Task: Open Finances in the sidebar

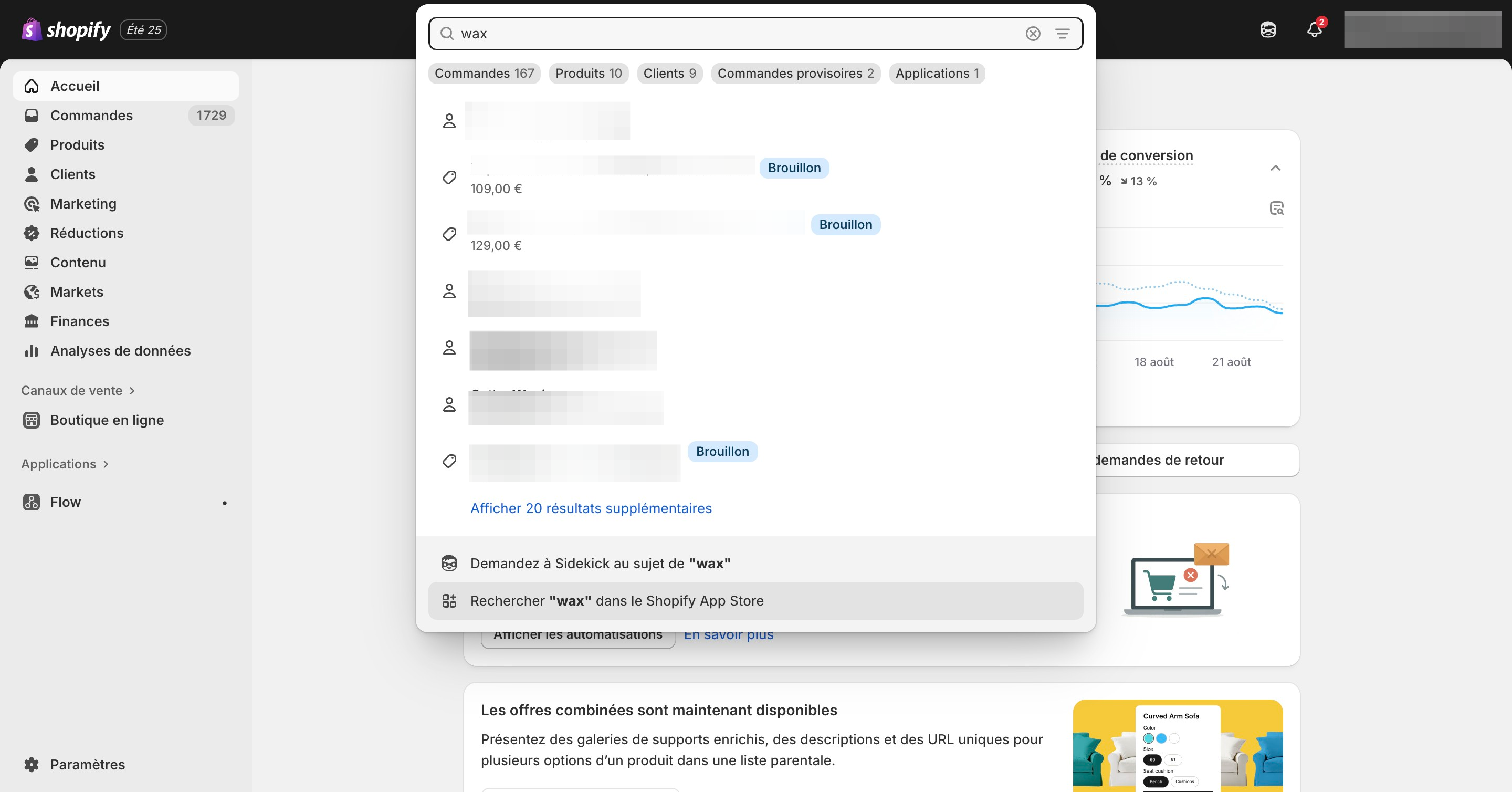Action: (x=125, y=321)
